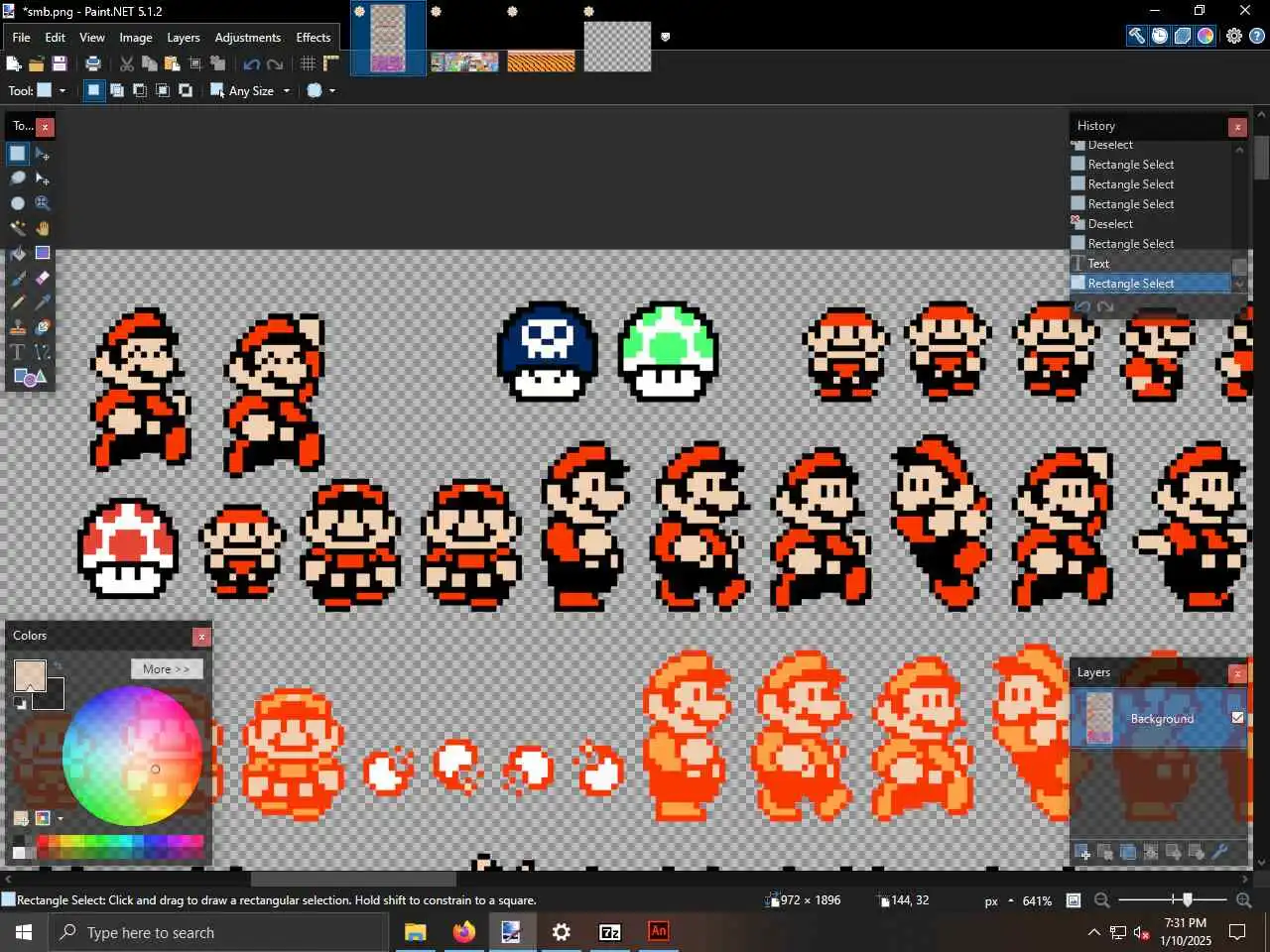Select the Magic Wand tool

(18, 228)
